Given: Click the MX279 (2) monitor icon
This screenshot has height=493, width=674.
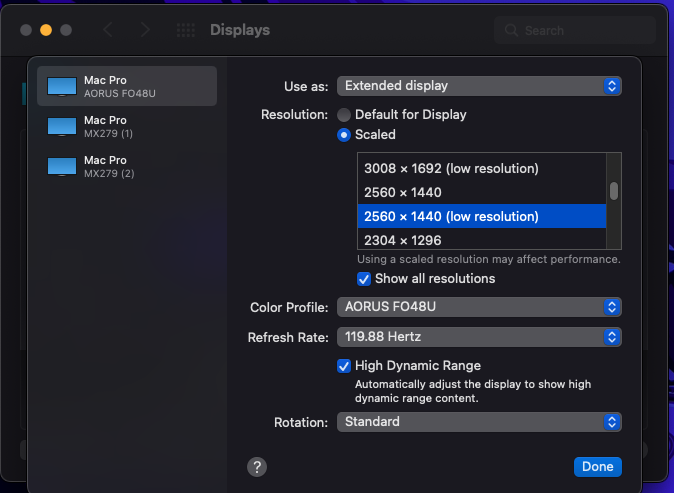Looking at the screenshot, I should click(x=62, y=166).
